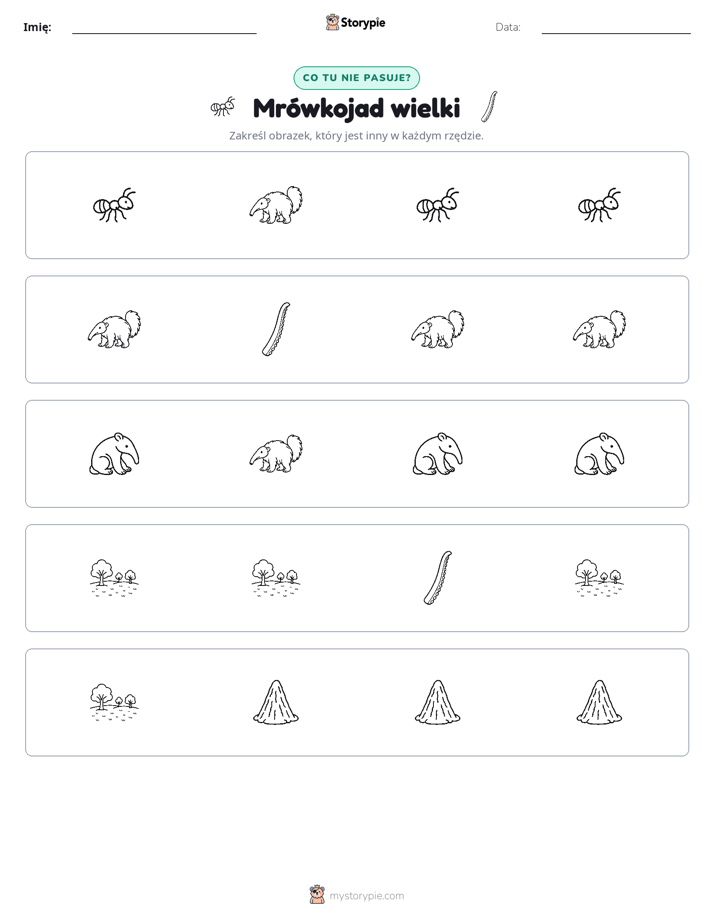Click the tongue picture among the tree scenes
The width and height of the screenshot is (714, 924).
pos(438,578)
